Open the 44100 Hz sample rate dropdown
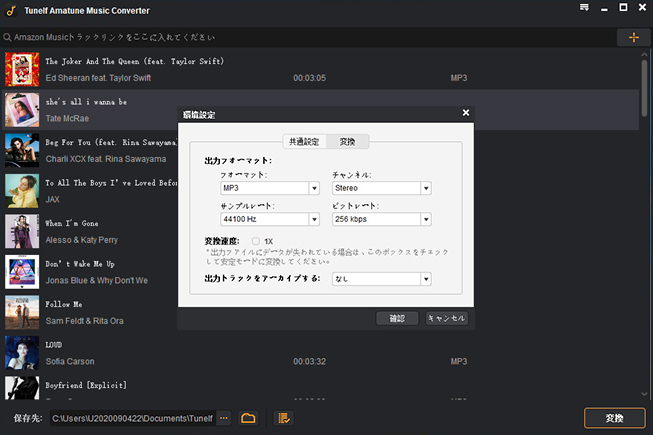653x435 pixels. pyautogui.click(x=314, y=219)
